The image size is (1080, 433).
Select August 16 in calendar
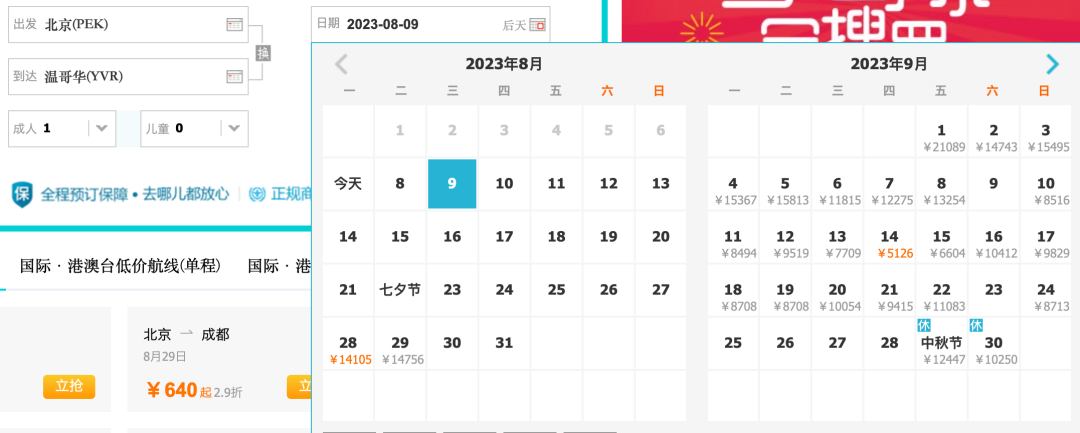pyautogui.click(x=452, y=237)
